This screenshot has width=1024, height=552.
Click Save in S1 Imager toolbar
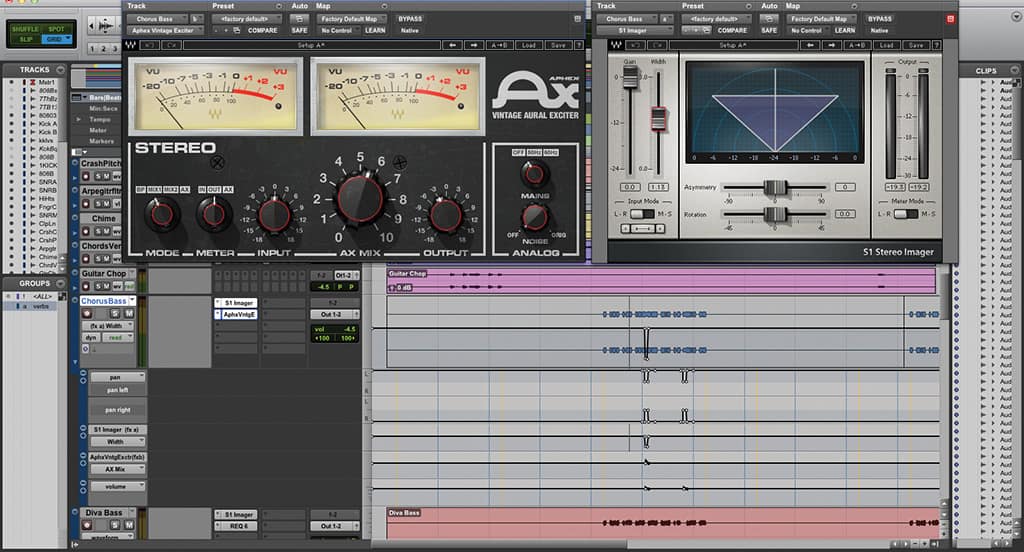[x=916, y=45]
